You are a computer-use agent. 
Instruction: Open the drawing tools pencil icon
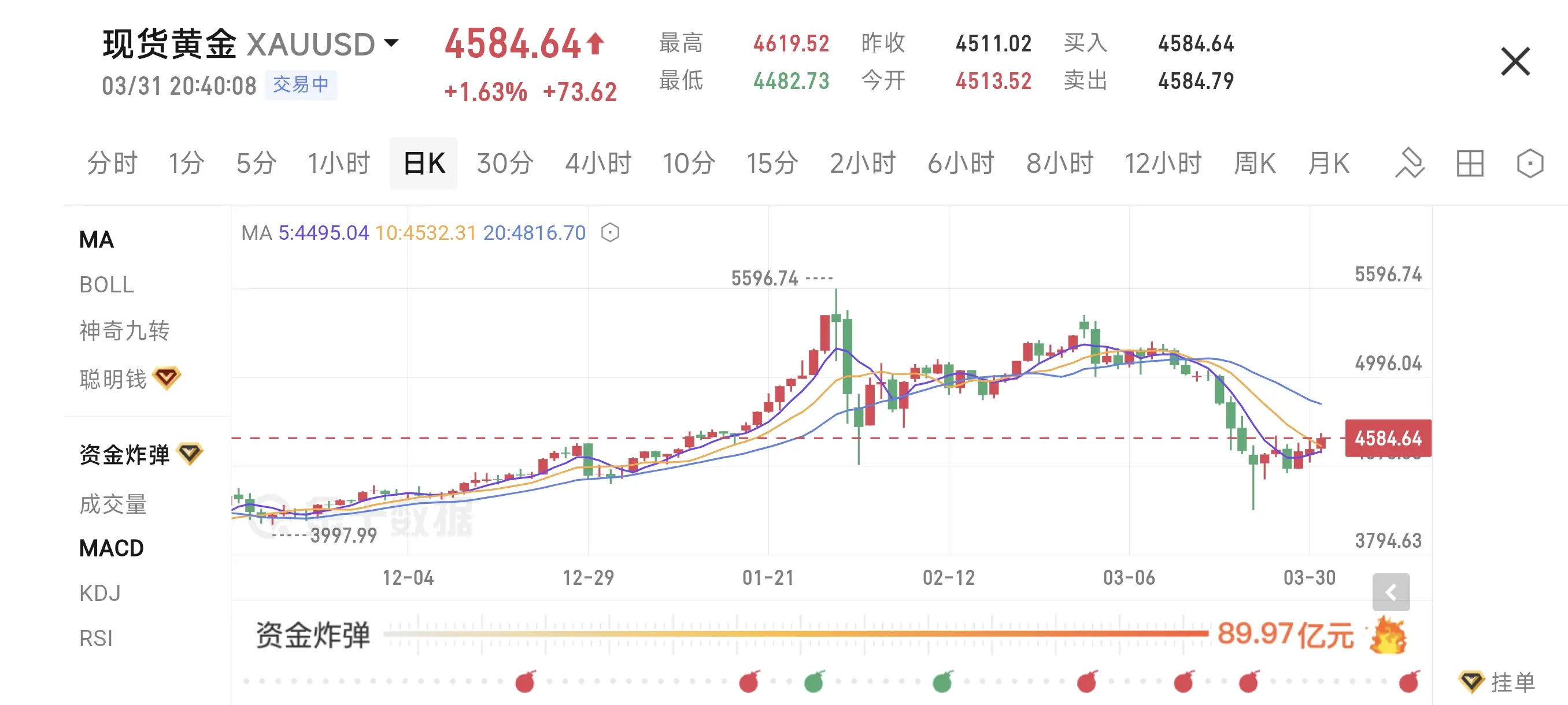1409,163
